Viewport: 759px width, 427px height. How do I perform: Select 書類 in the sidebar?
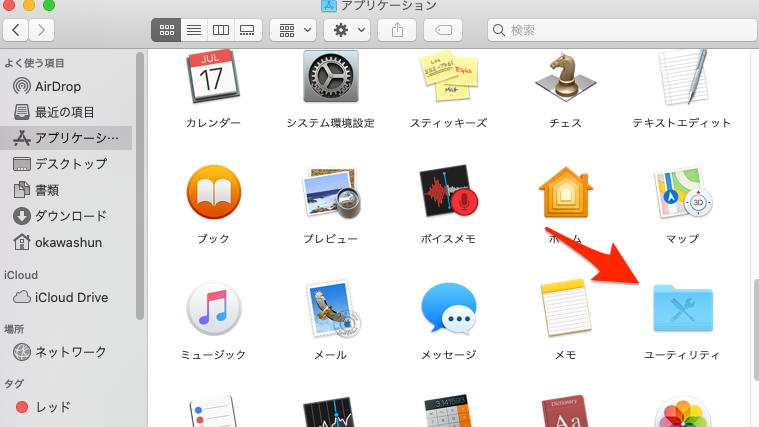pos(66,190)
